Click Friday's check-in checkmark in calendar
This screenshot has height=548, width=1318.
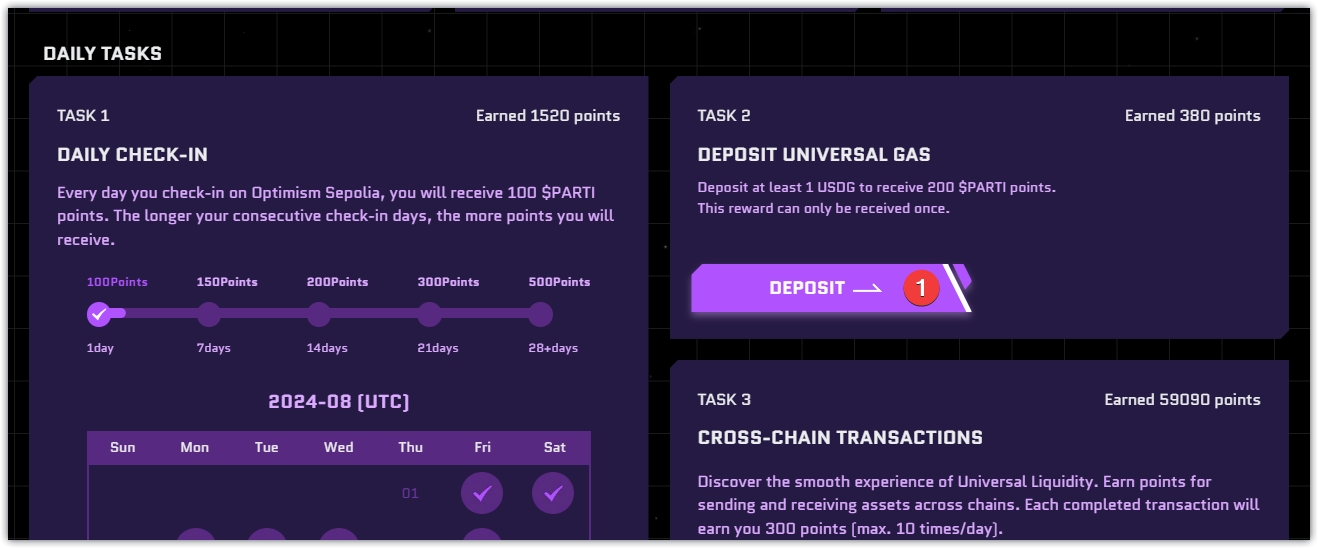click(x=482, y=493)
